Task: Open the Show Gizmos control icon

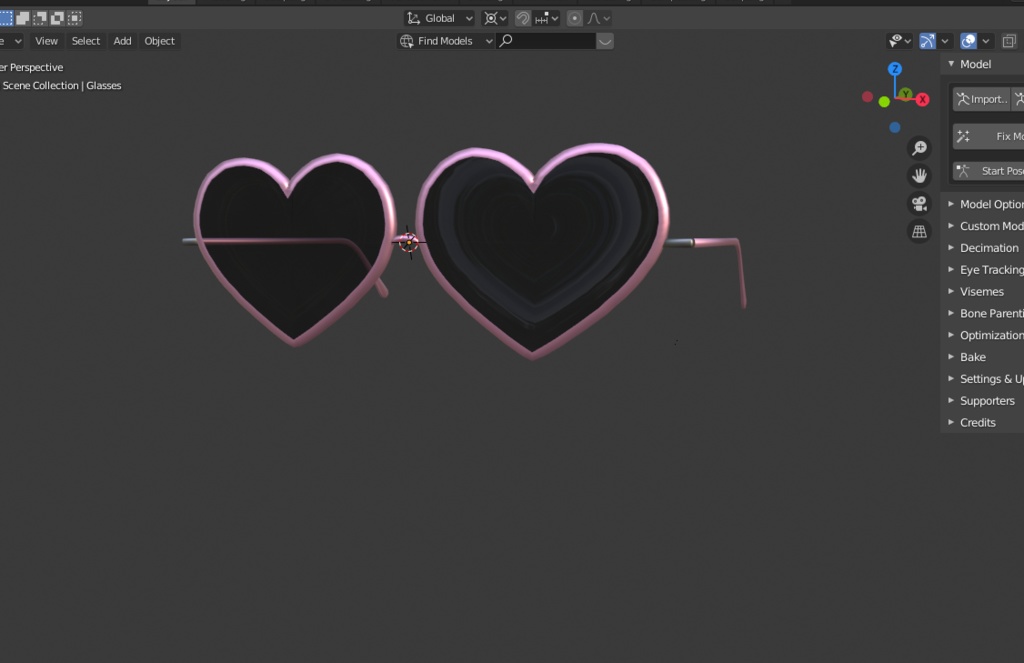Action: (x=928, y=40)
